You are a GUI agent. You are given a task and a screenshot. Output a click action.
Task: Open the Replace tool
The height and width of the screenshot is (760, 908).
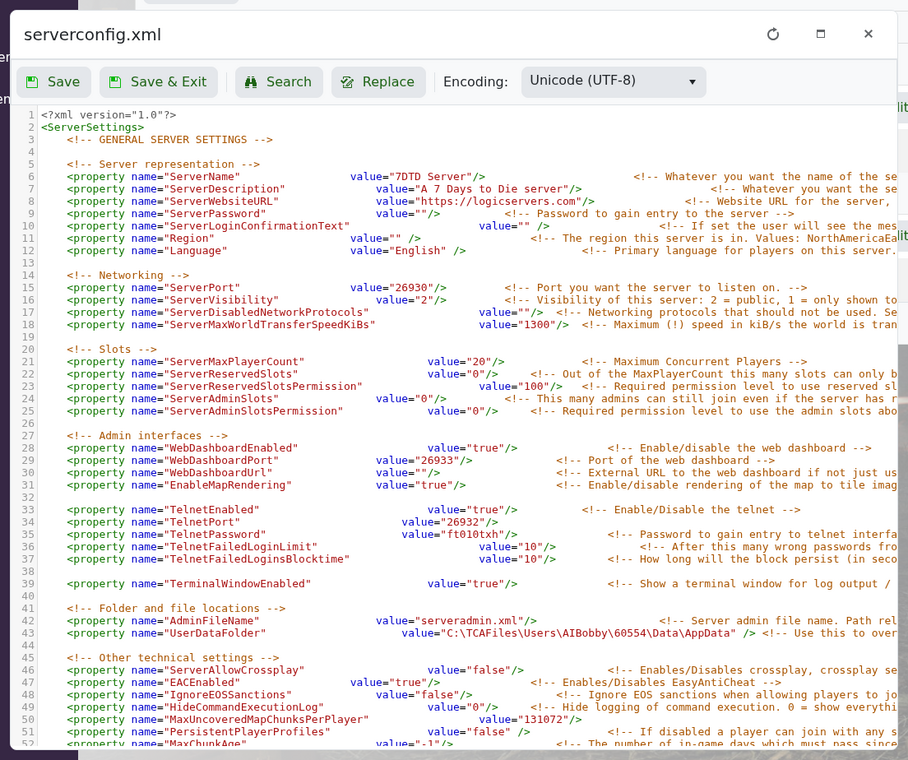378,82
